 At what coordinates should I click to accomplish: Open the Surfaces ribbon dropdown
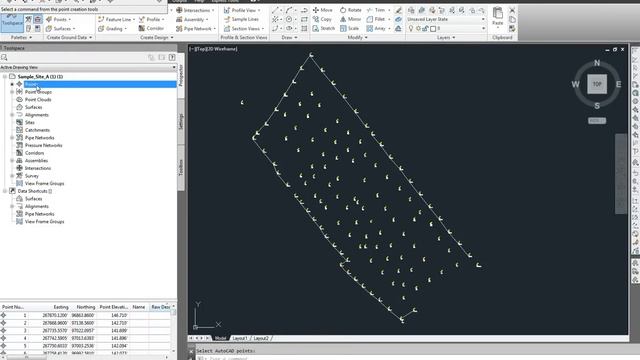click(60, 29)
